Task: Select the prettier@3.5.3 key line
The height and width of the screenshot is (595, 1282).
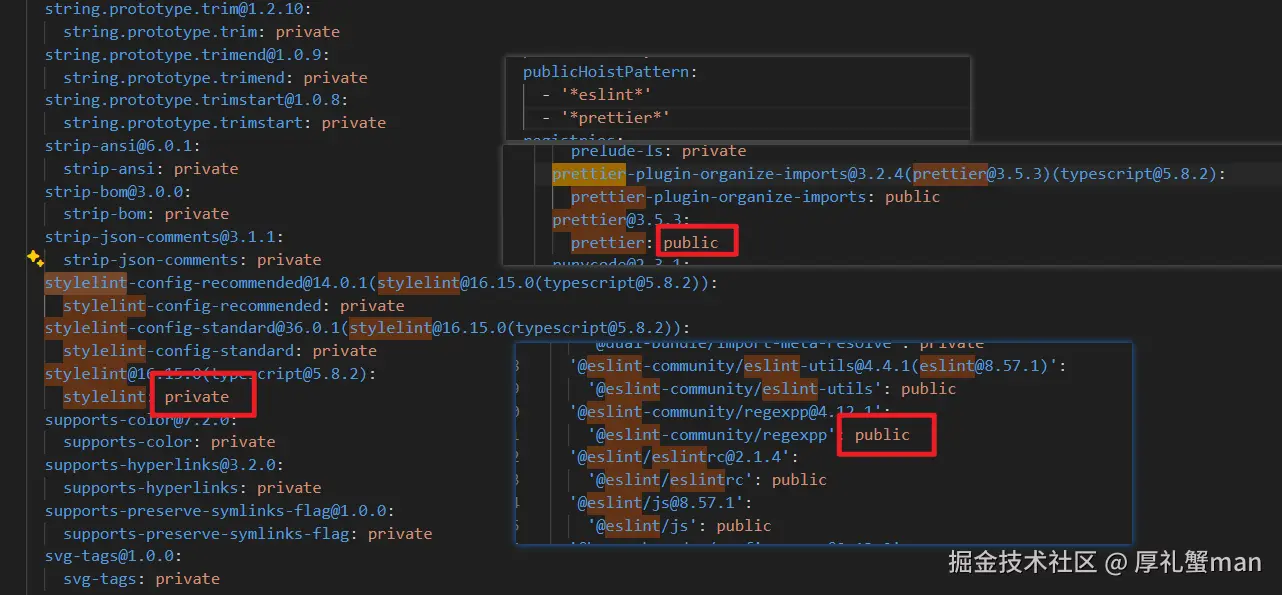Action: (621, 220)
